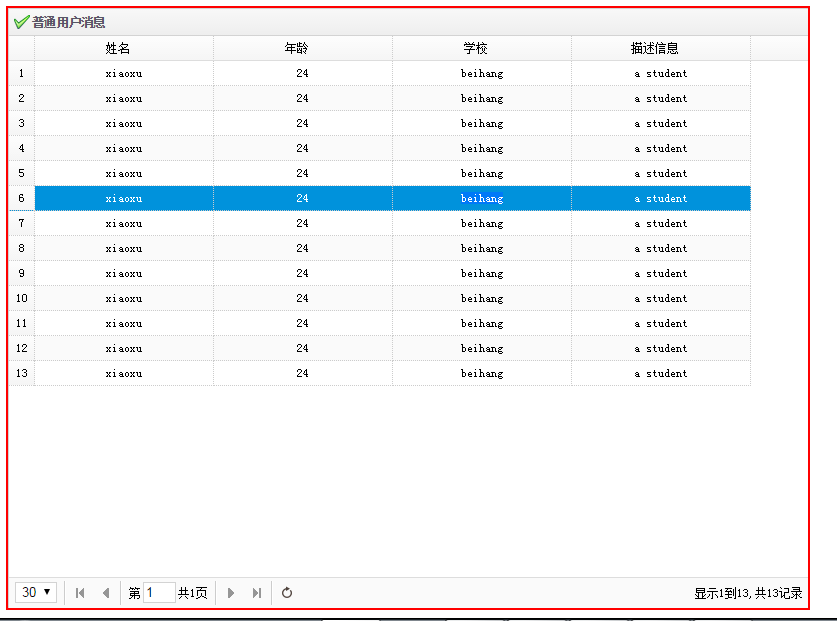Click a student description in row 2
The height and width of the screenshot is (621, 837).
click(x=661, y=98)
